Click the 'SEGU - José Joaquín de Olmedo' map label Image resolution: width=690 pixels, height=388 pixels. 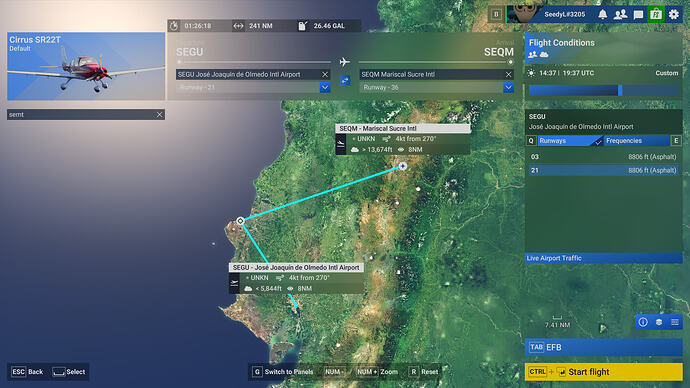[x=296, y=267]
